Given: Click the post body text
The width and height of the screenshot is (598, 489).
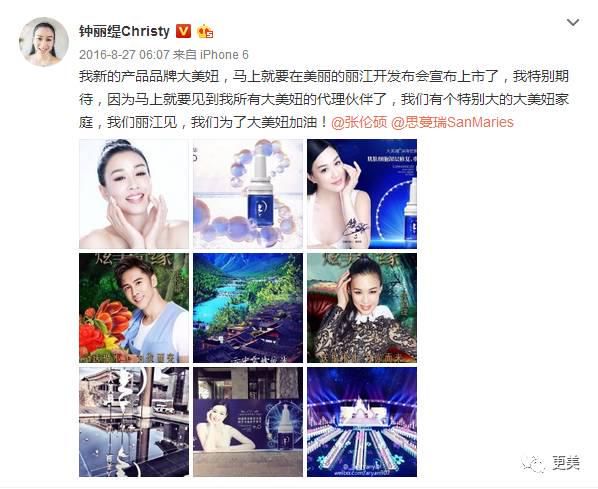Looking at the screenshot, I should click(x=324, y=99).
